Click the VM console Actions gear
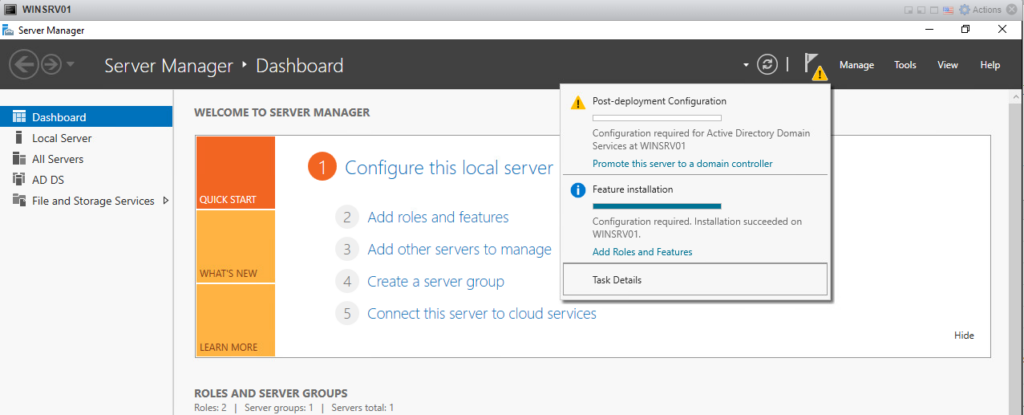Screen dimensions: 1024x415 pyautogui.click(x=965, y=10)
